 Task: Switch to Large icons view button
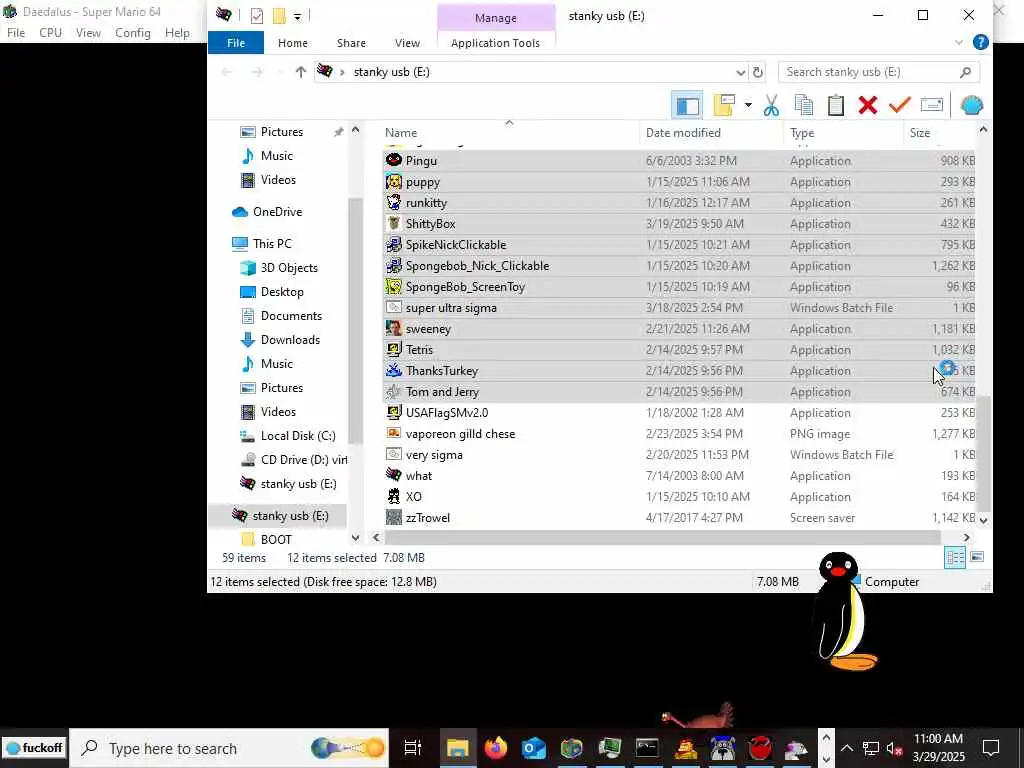977,557
